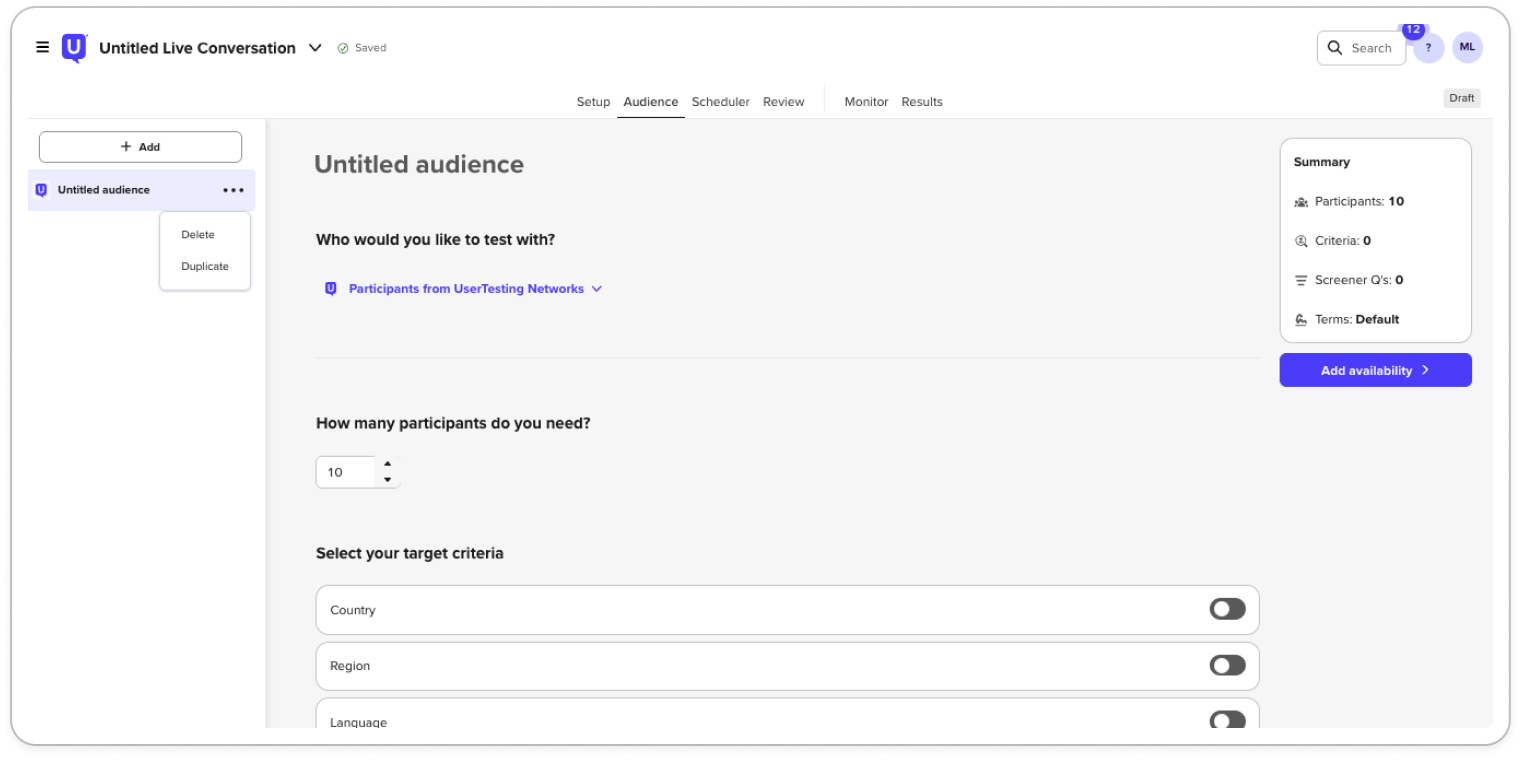Viewport: 1521px width, 760px height.
Task: Select Duplicate from the context menu
Action: click(205, 267)
